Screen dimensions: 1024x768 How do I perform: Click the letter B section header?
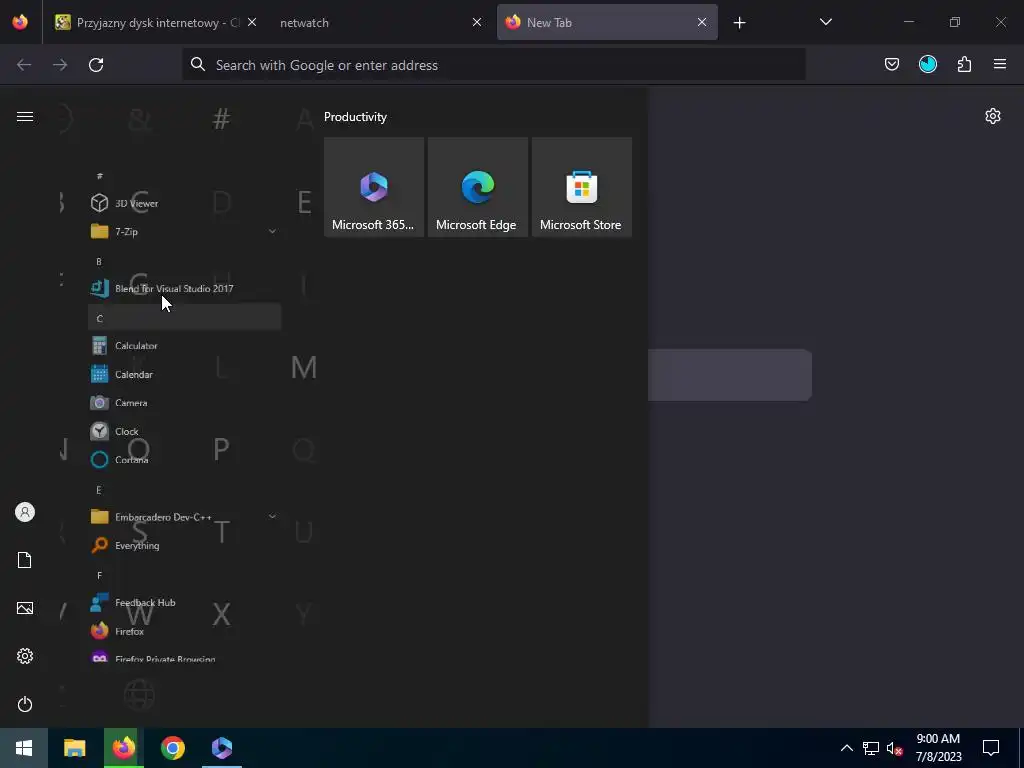(x=184, y=261)
